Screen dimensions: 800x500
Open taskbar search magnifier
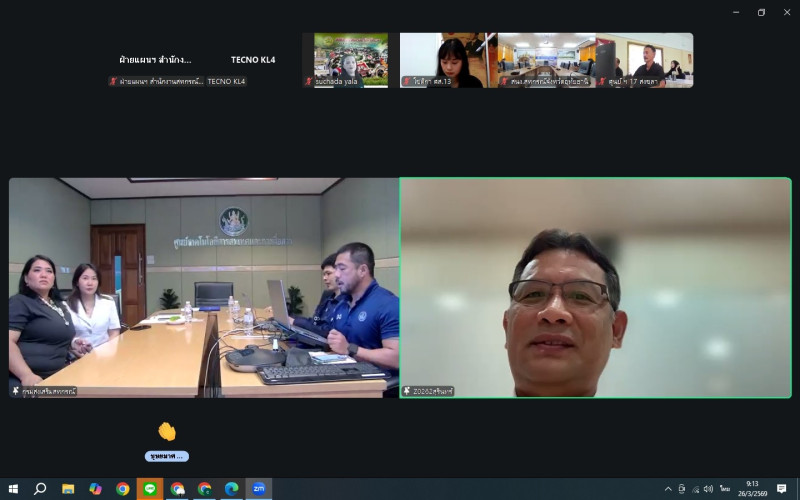[40, 489]
